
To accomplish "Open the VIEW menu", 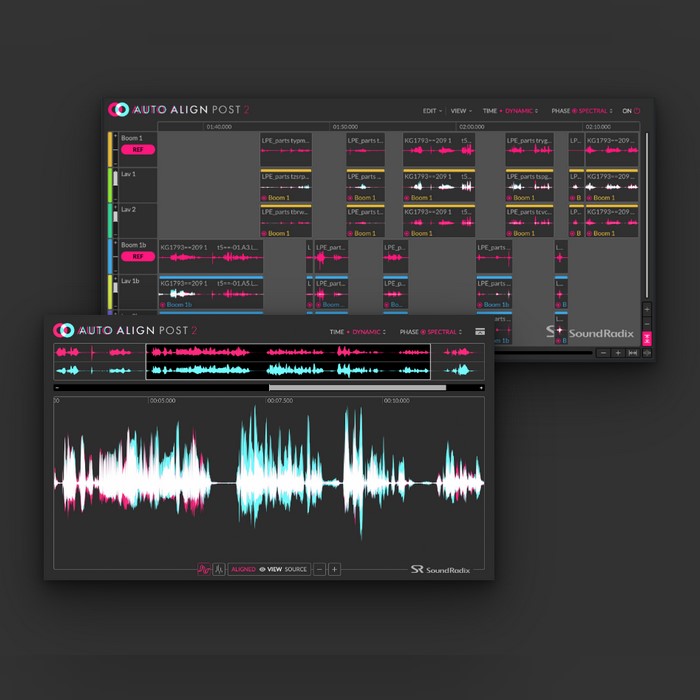I will [460, 111].
